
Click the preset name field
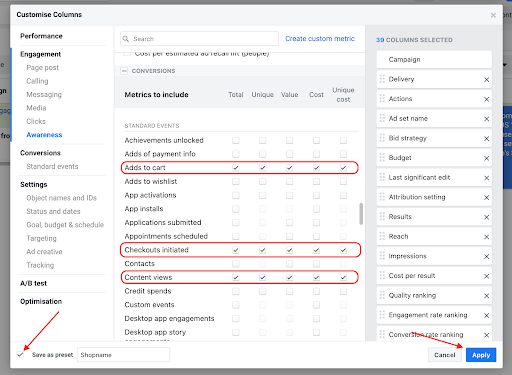coord(123,355)
